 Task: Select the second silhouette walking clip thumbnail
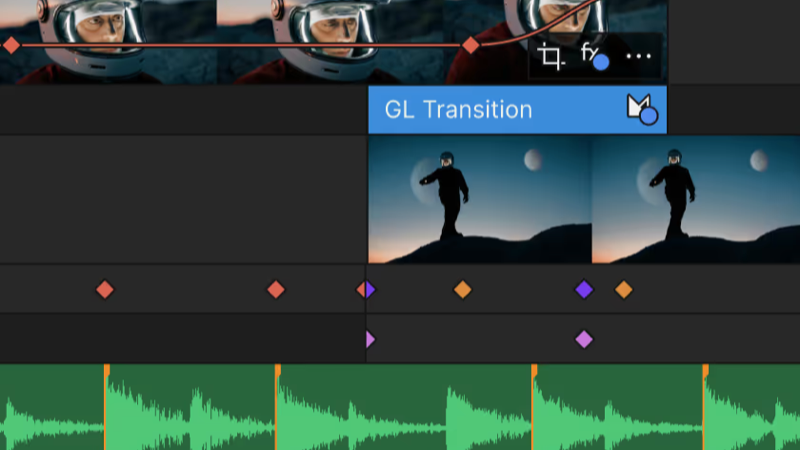click(696, 199)
